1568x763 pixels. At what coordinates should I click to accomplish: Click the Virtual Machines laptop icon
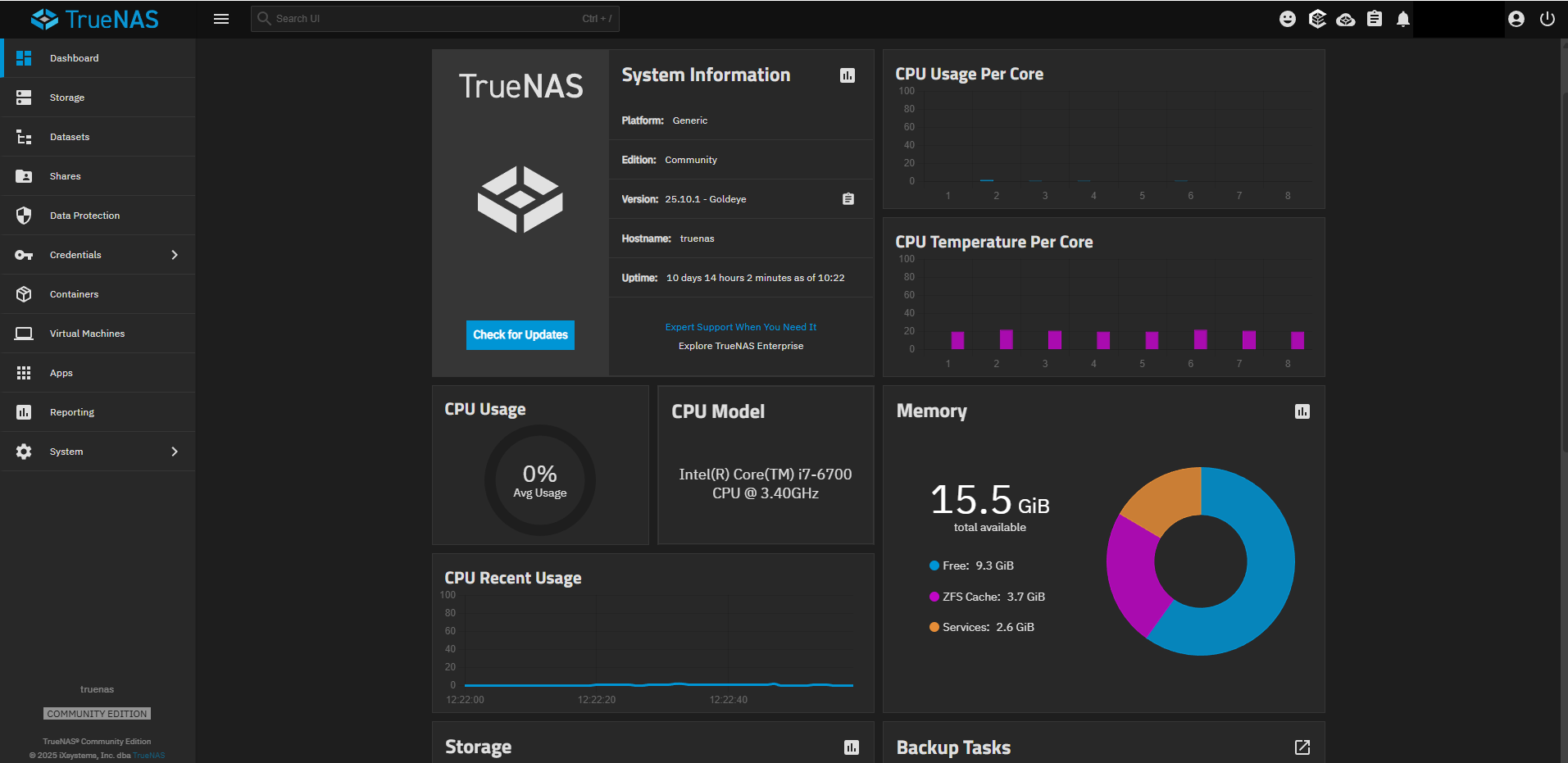24,334
